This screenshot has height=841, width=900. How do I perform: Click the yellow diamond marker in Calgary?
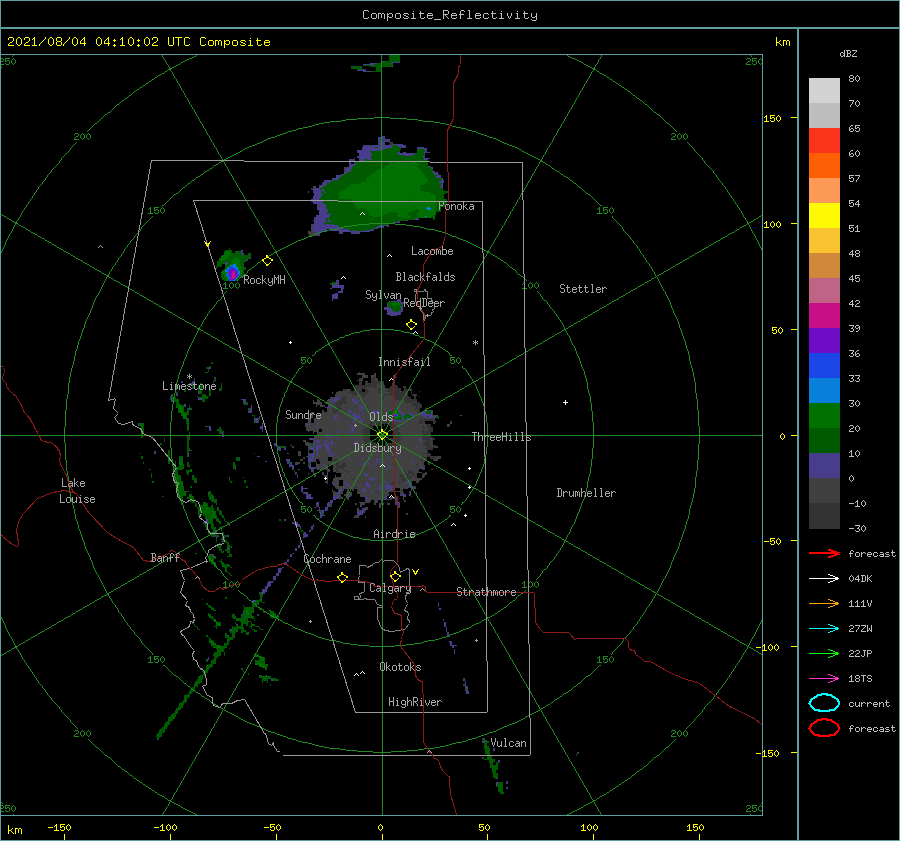[395, 576]
